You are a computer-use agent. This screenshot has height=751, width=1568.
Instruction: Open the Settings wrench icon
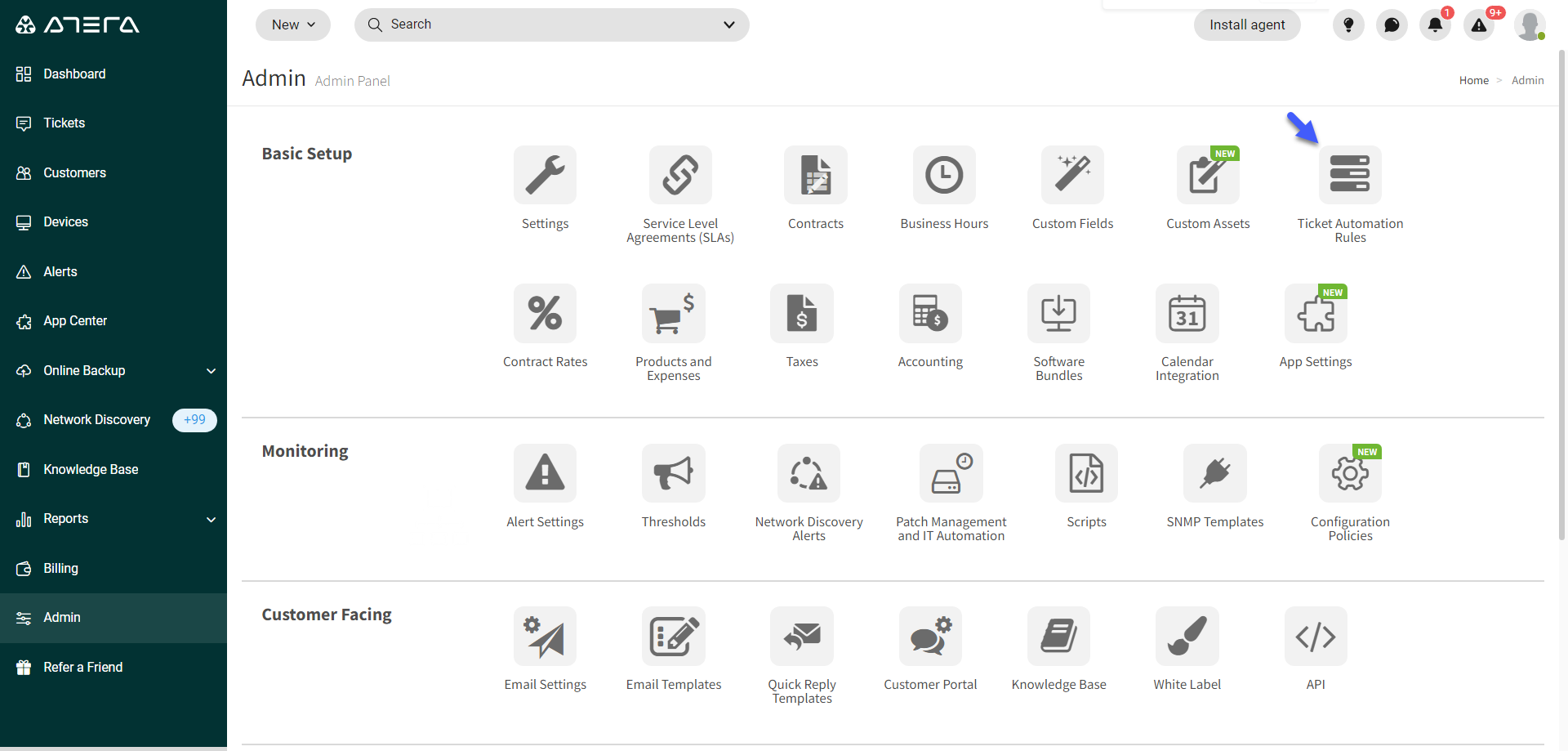coord(545,175)
